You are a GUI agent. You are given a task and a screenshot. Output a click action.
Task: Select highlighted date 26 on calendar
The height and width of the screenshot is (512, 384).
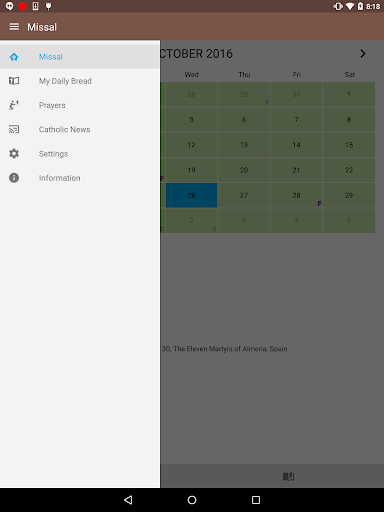coord(191,195)
